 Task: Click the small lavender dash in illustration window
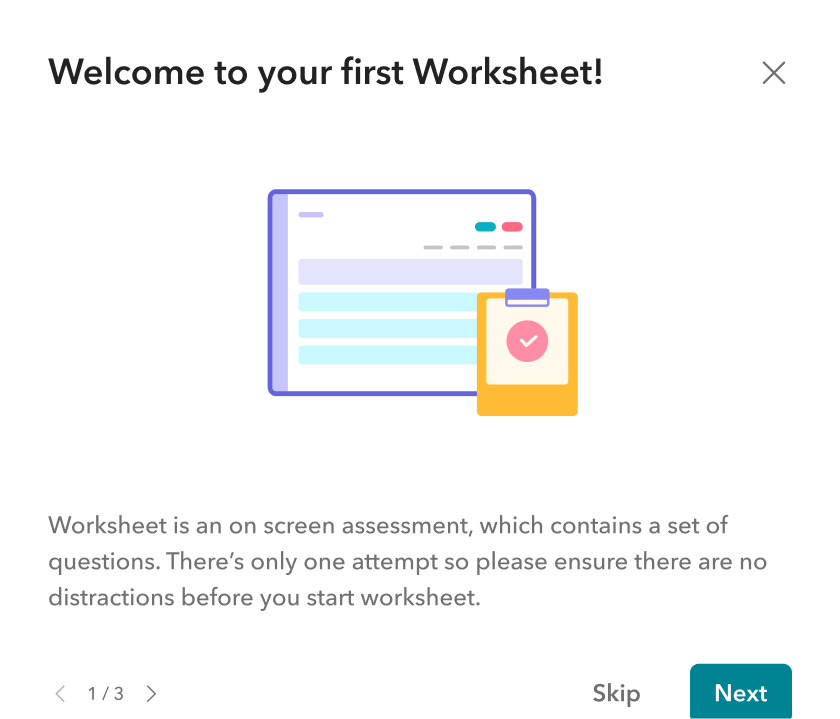(x=311, y=214)
